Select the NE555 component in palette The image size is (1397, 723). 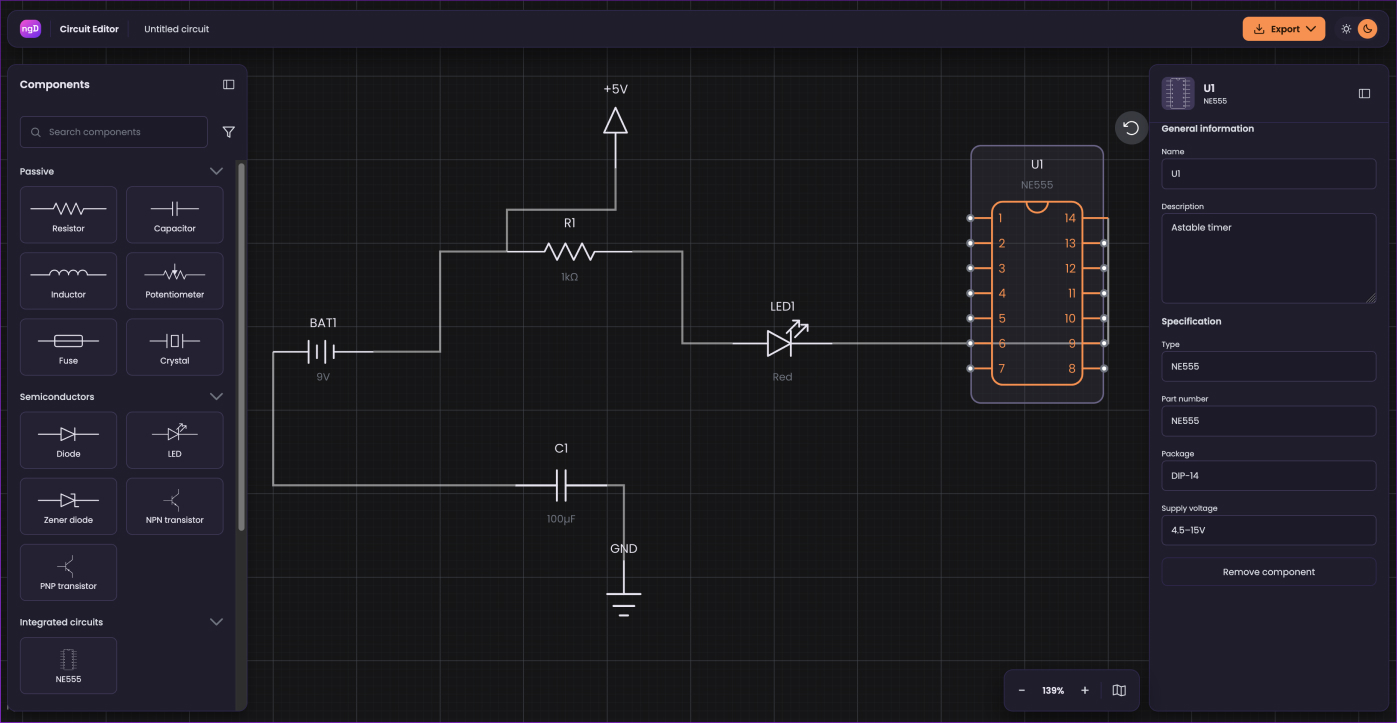tap(68, 665)
